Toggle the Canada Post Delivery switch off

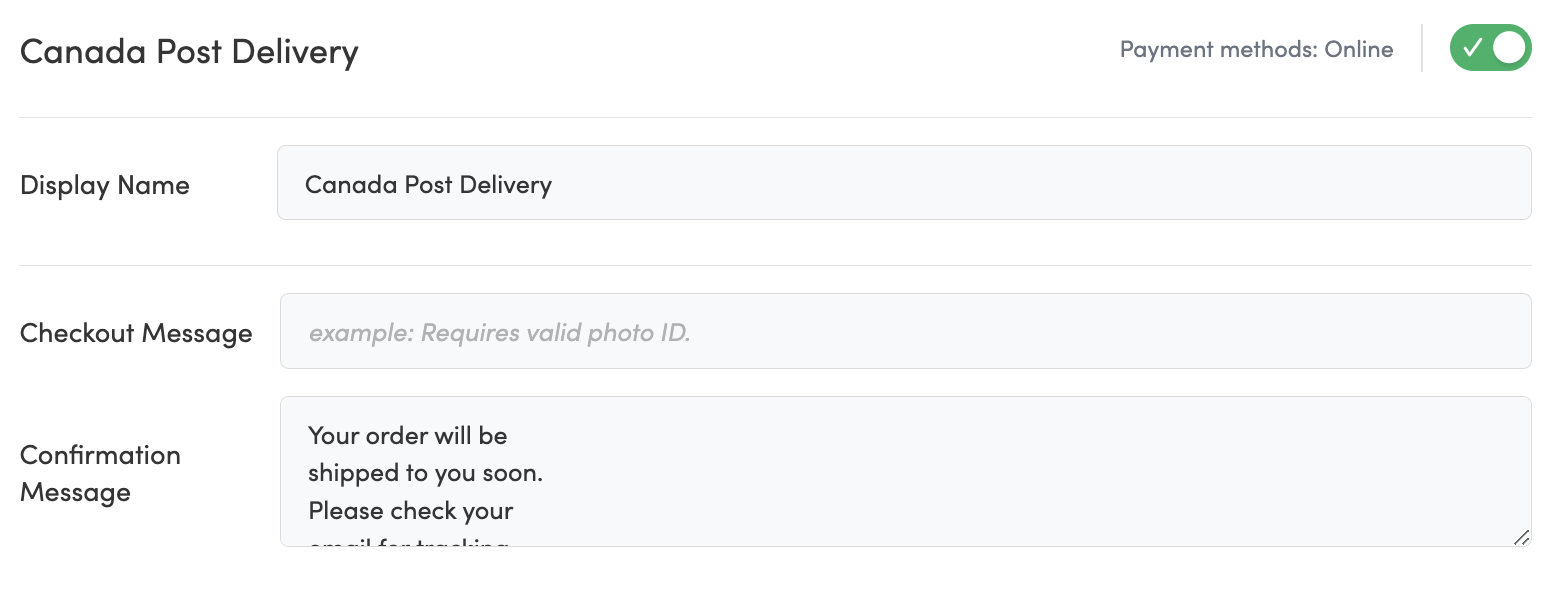tap(1490, 48)
